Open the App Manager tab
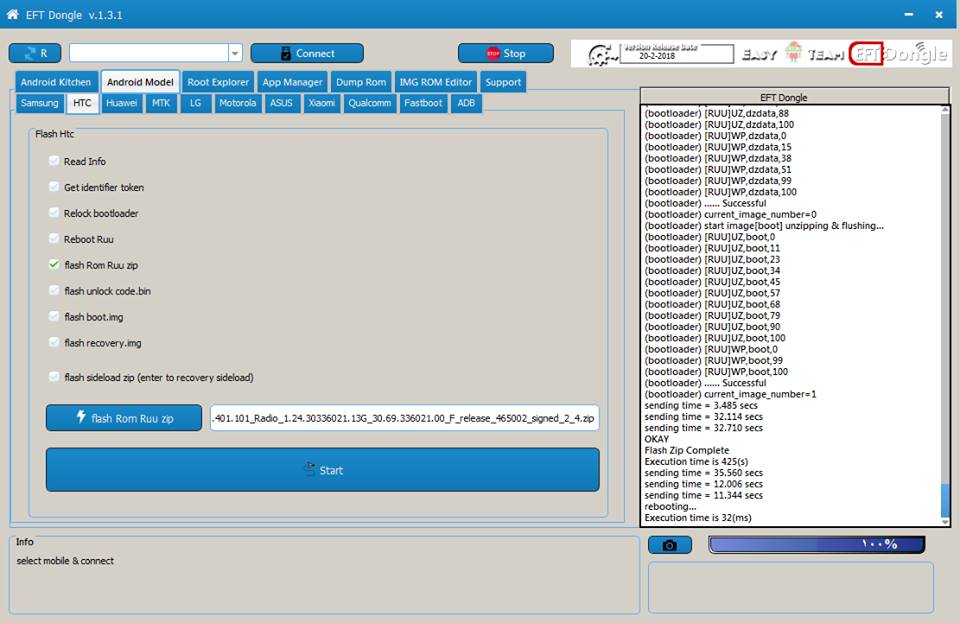The height and width of the screenshot is (623, 960). point(292,82)
